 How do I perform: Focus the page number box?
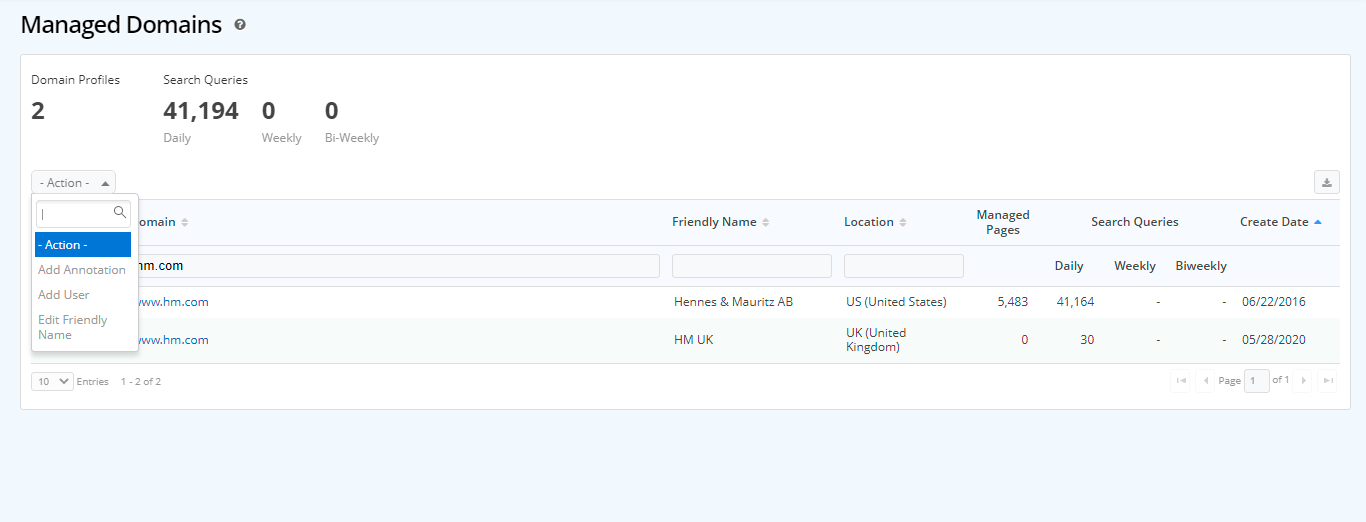(1256, 381)
